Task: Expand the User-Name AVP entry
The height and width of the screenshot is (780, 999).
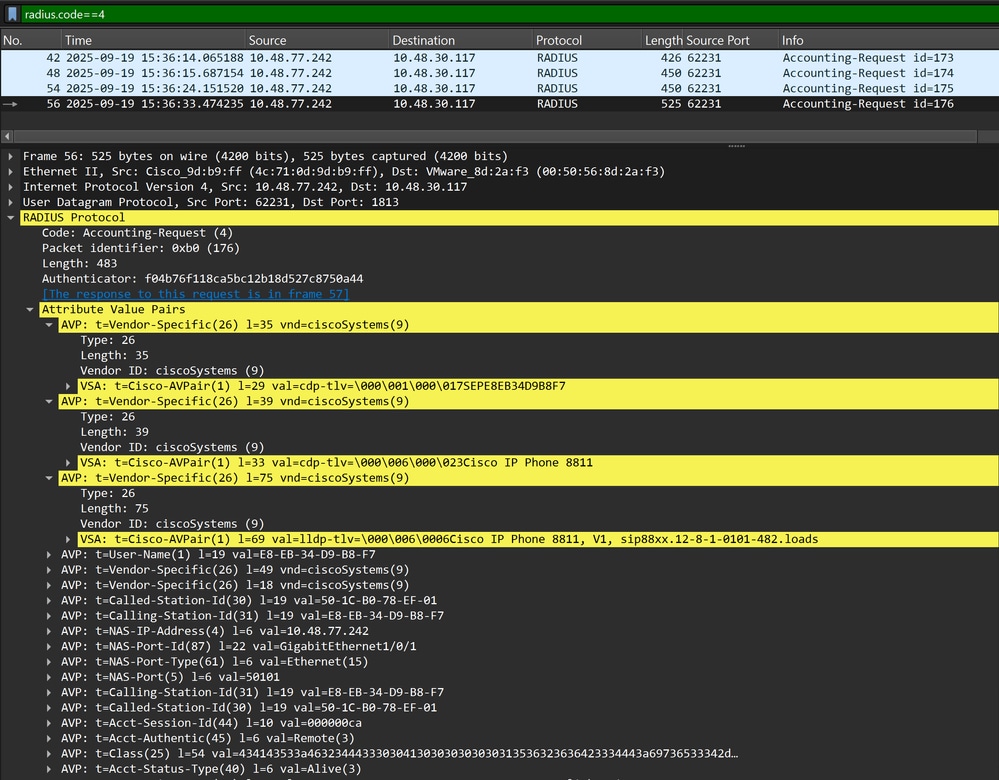Action: point(49,555)
